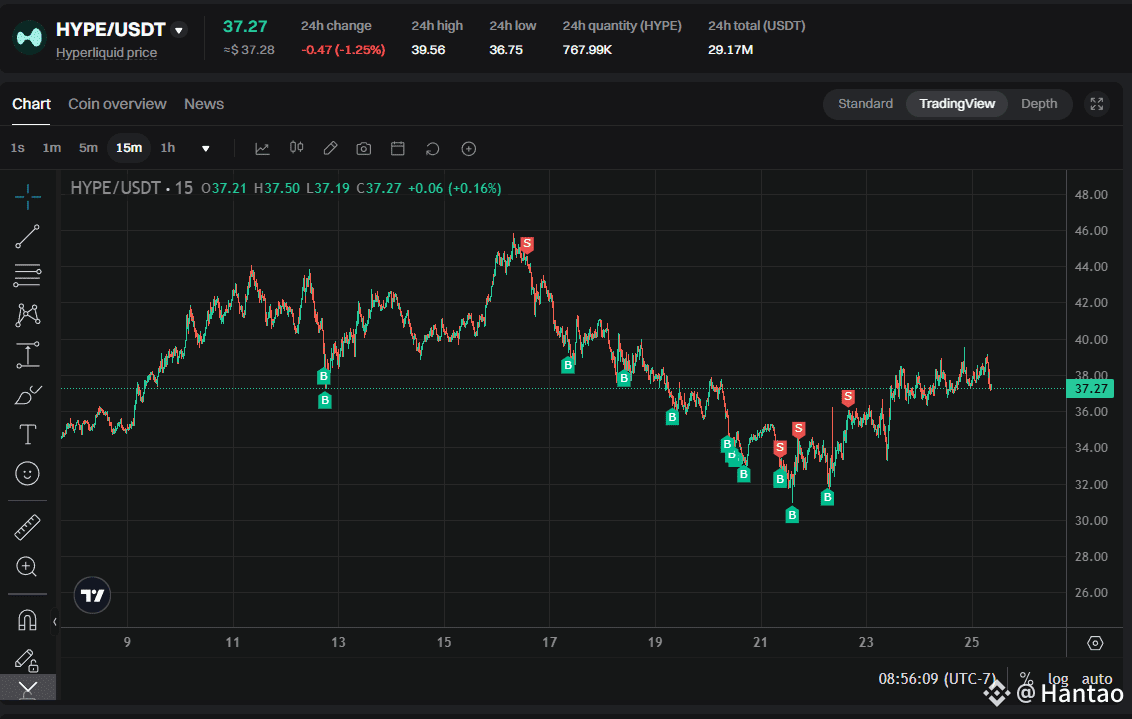Select the price range measure tool
The image size is (1132, 719).
pos(27,354)
